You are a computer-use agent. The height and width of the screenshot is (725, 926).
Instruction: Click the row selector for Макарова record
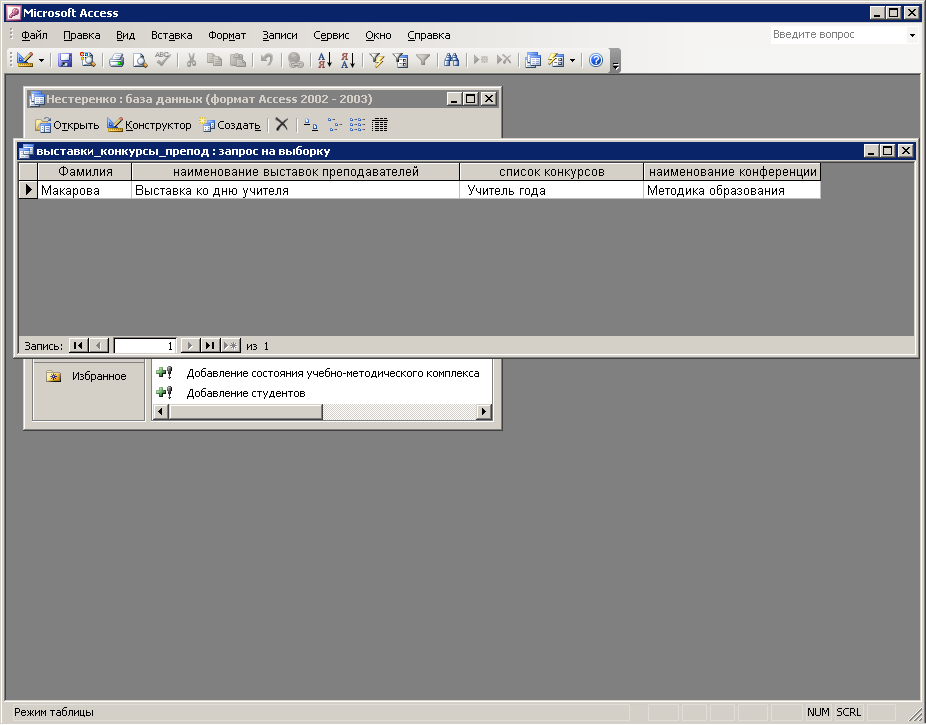click(28, 190)
